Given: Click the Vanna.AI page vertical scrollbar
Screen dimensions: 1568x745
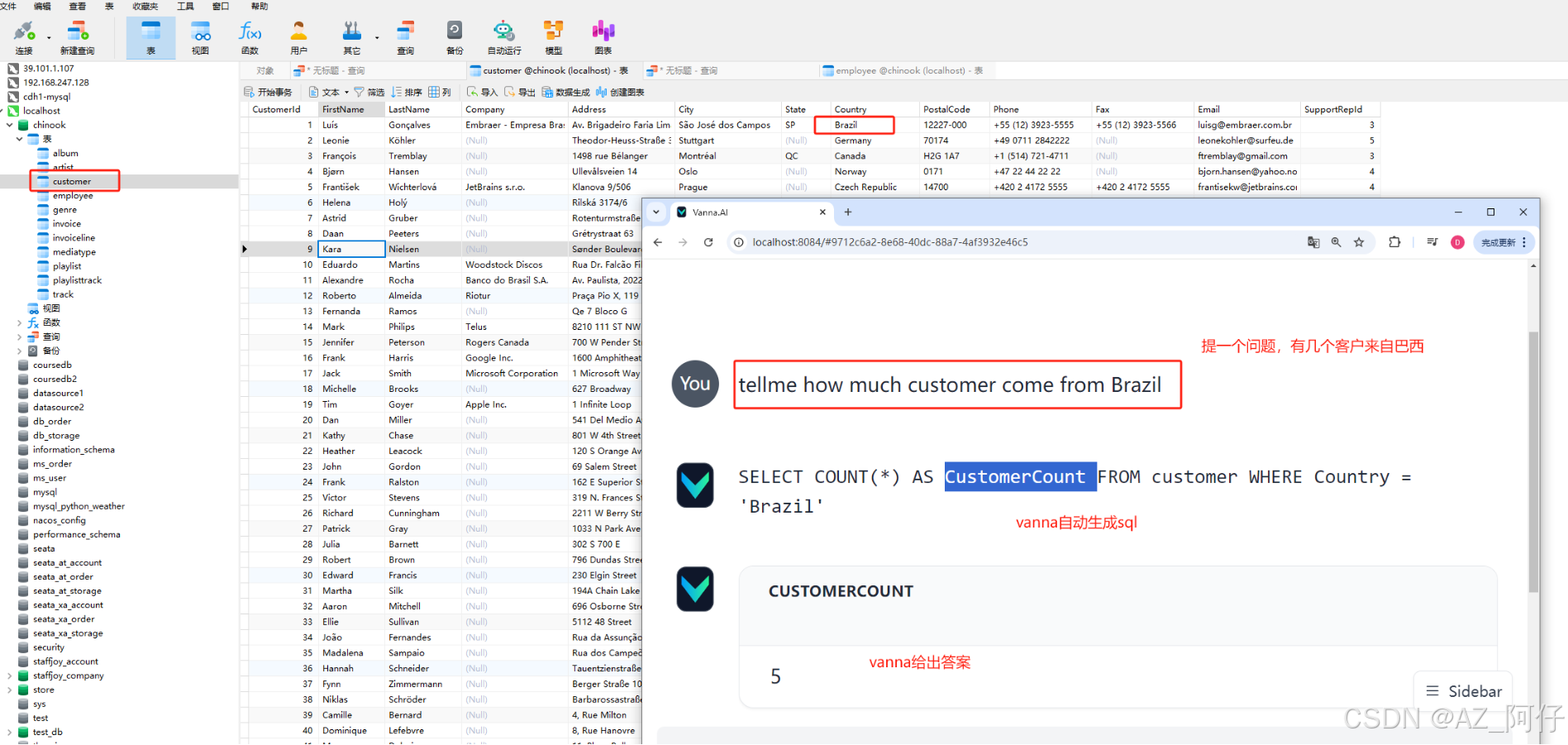Looking at the screenshot, I should coord(1533,462).
